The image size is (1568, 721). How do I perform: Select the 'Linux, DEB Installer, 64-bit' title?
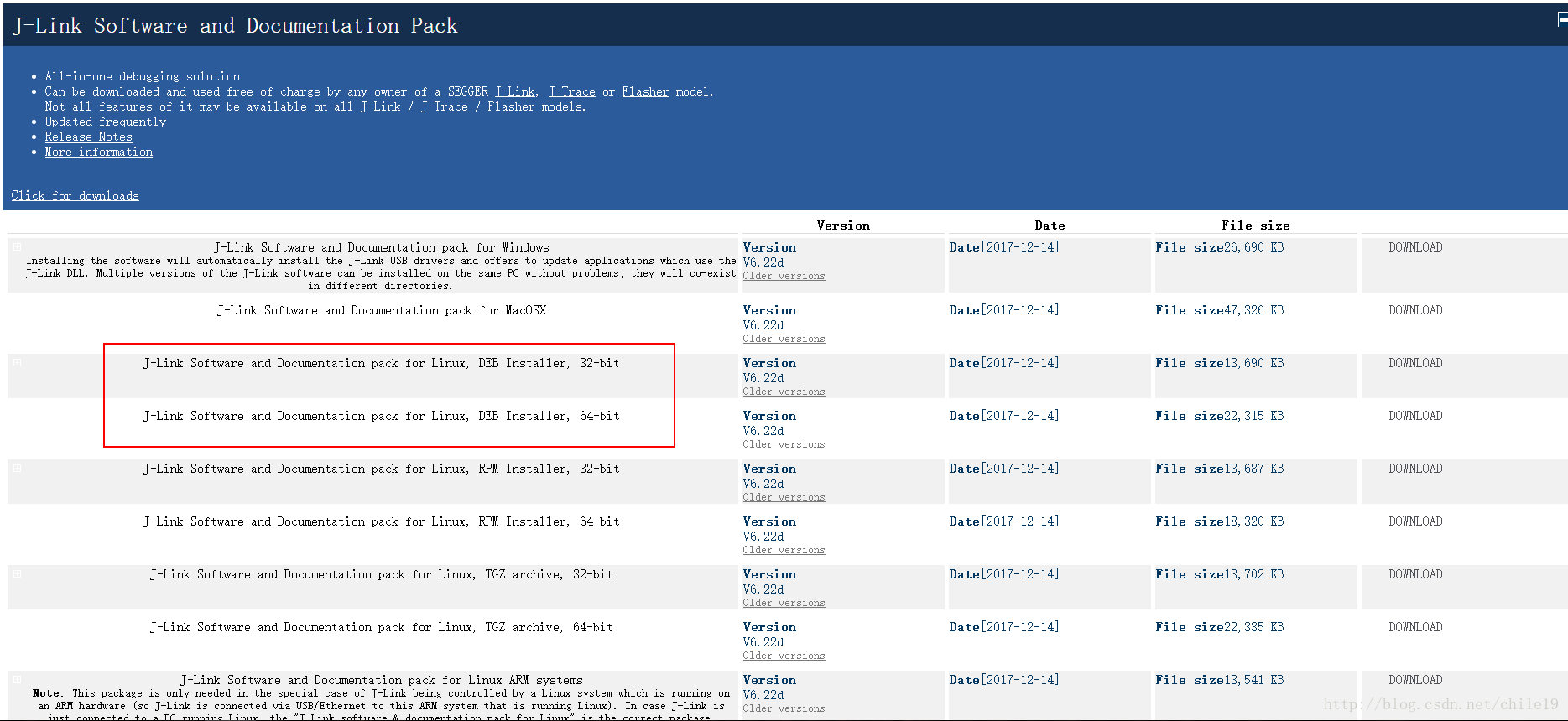[381, 416]
